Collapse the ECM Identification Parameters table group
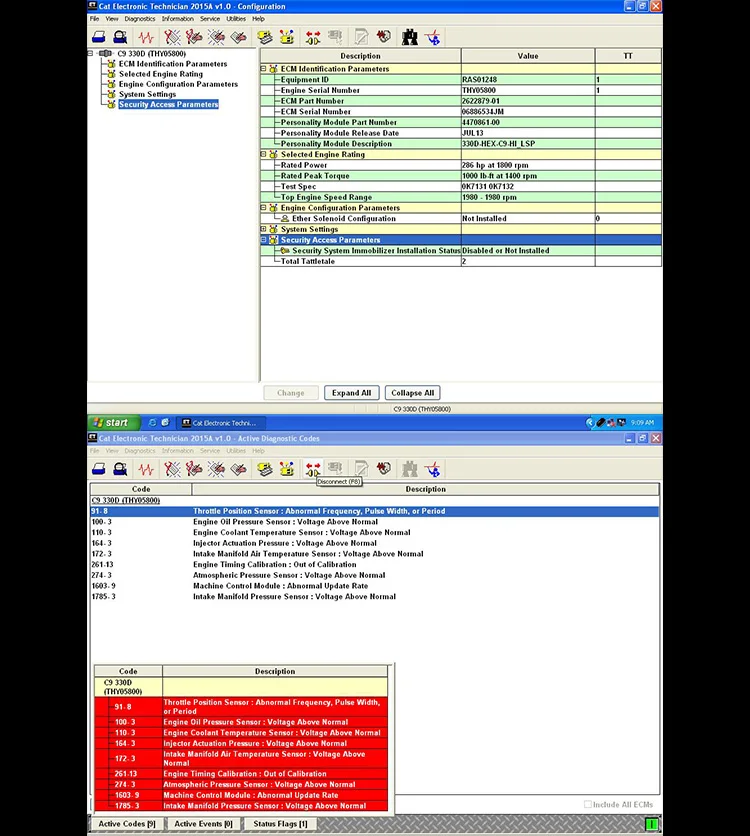The width and height of the screenshot is (750, 836). 263,69
